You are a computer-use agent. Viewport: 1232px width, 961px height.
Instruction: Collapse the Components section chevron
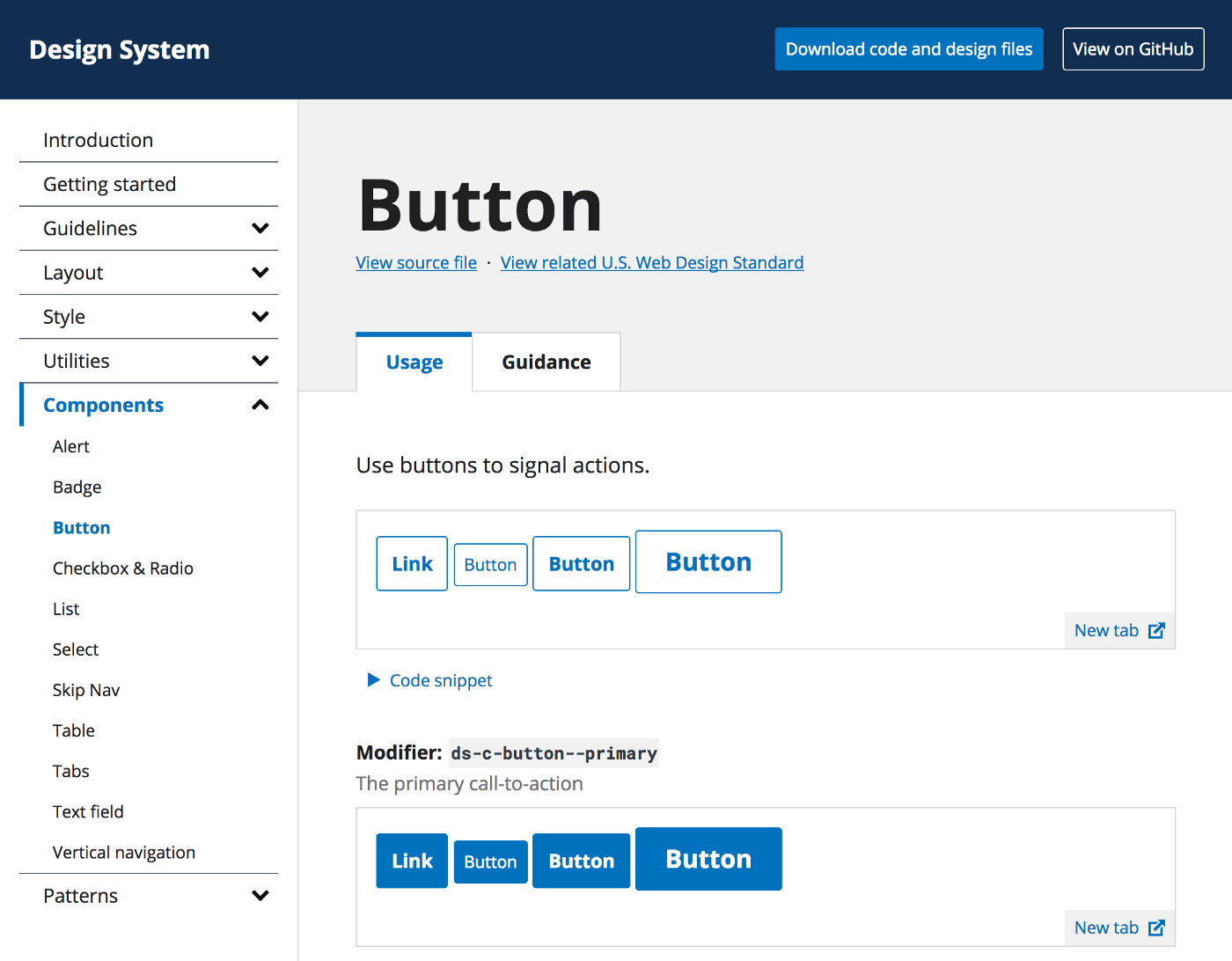tap(260, 405)
